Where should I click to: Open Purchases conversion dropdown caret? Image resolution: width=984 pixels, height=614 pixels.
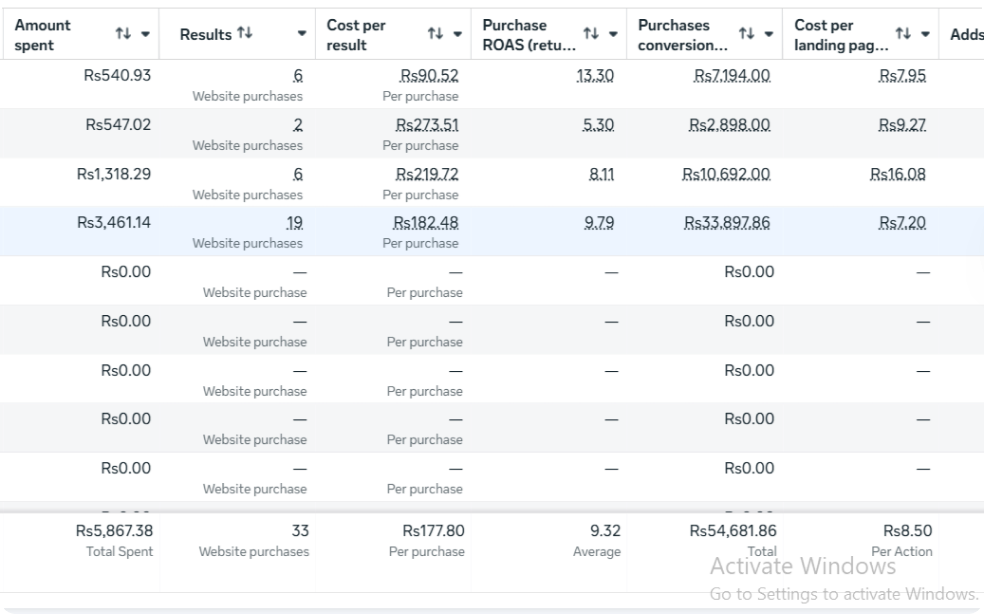tap(769, 34)
